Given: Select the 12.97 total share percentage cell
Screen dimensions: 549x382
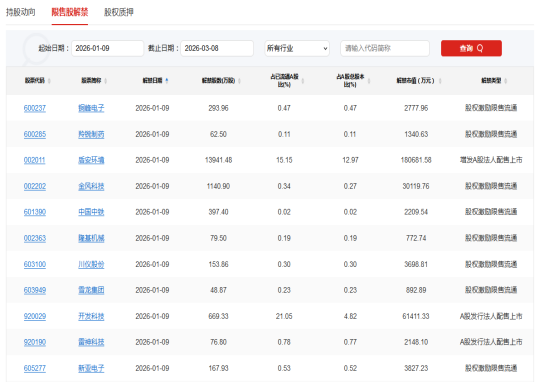Looking at the screenshot, I should point(350,160).
